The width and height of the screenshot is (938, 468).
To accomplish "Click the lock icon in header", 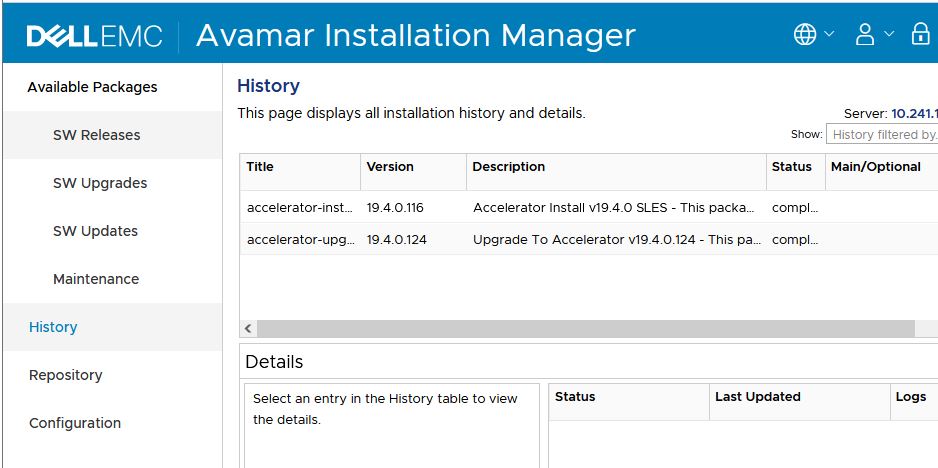I will 921,34.
